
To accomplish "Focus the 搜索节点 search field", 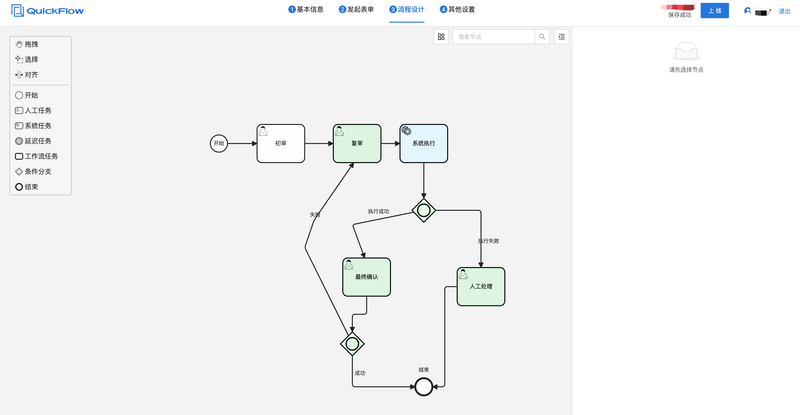I will [x=493, y=37].
